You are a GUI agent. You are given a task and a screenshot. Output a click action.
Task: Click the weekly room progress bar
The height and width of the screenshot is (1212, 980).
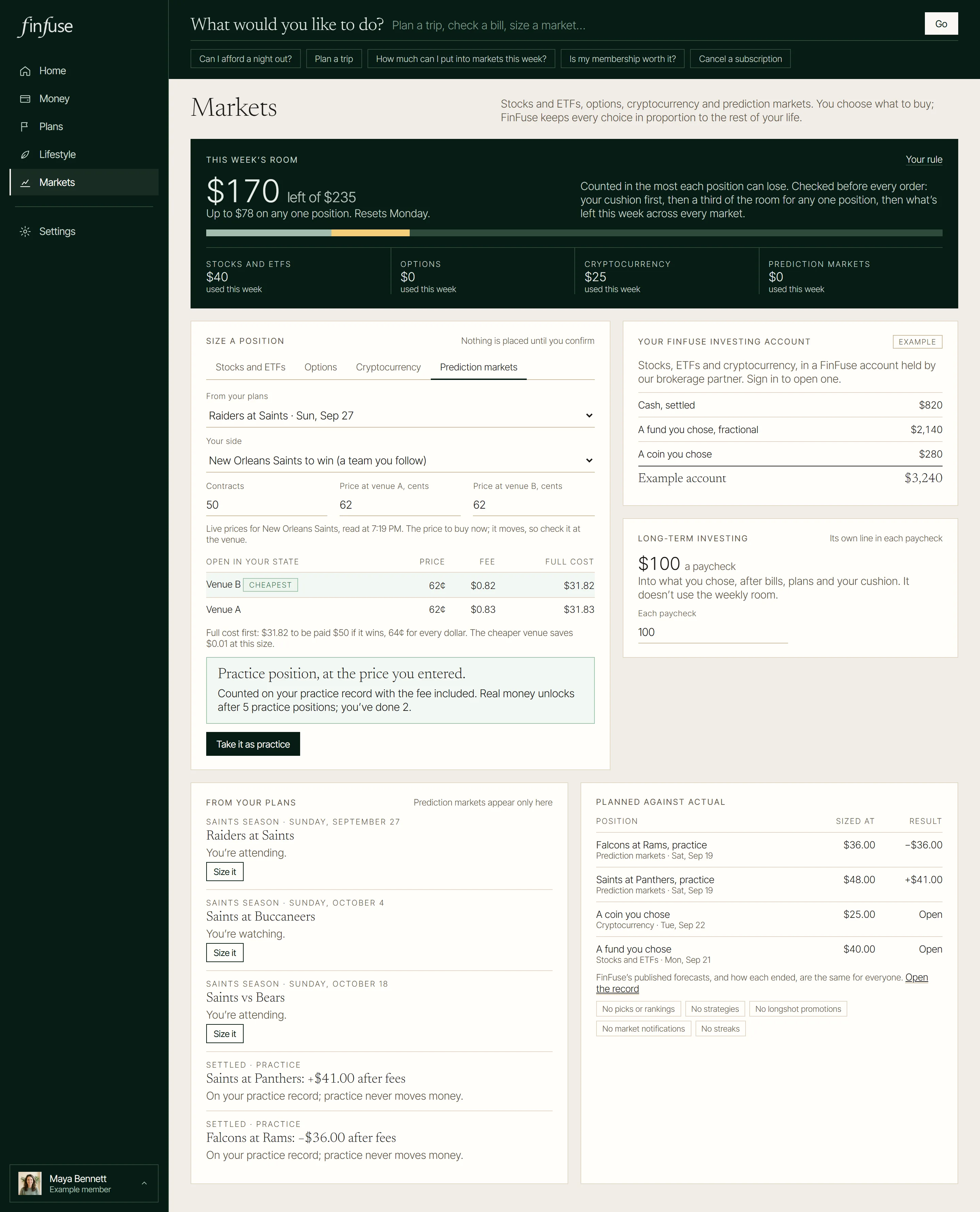tap(574, 233)
